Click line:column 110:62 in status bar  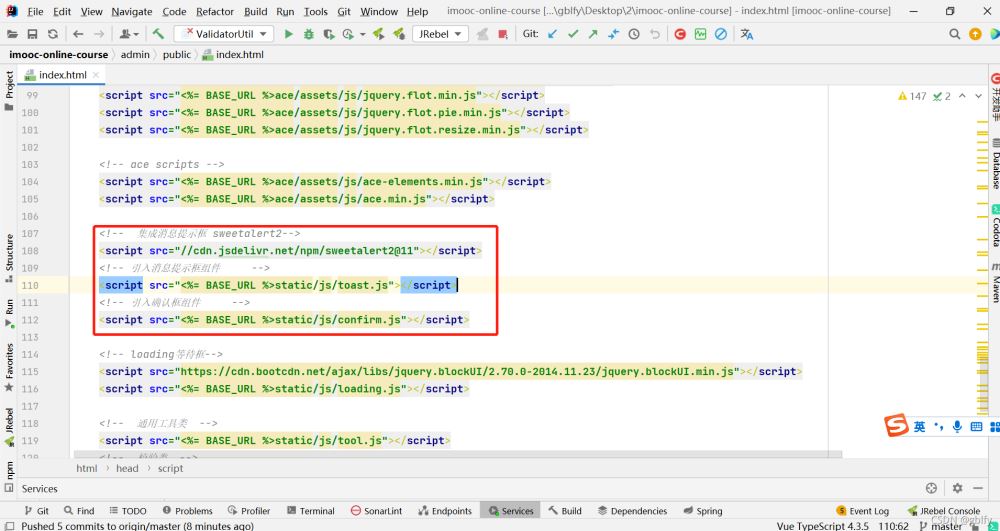[892, 526]
